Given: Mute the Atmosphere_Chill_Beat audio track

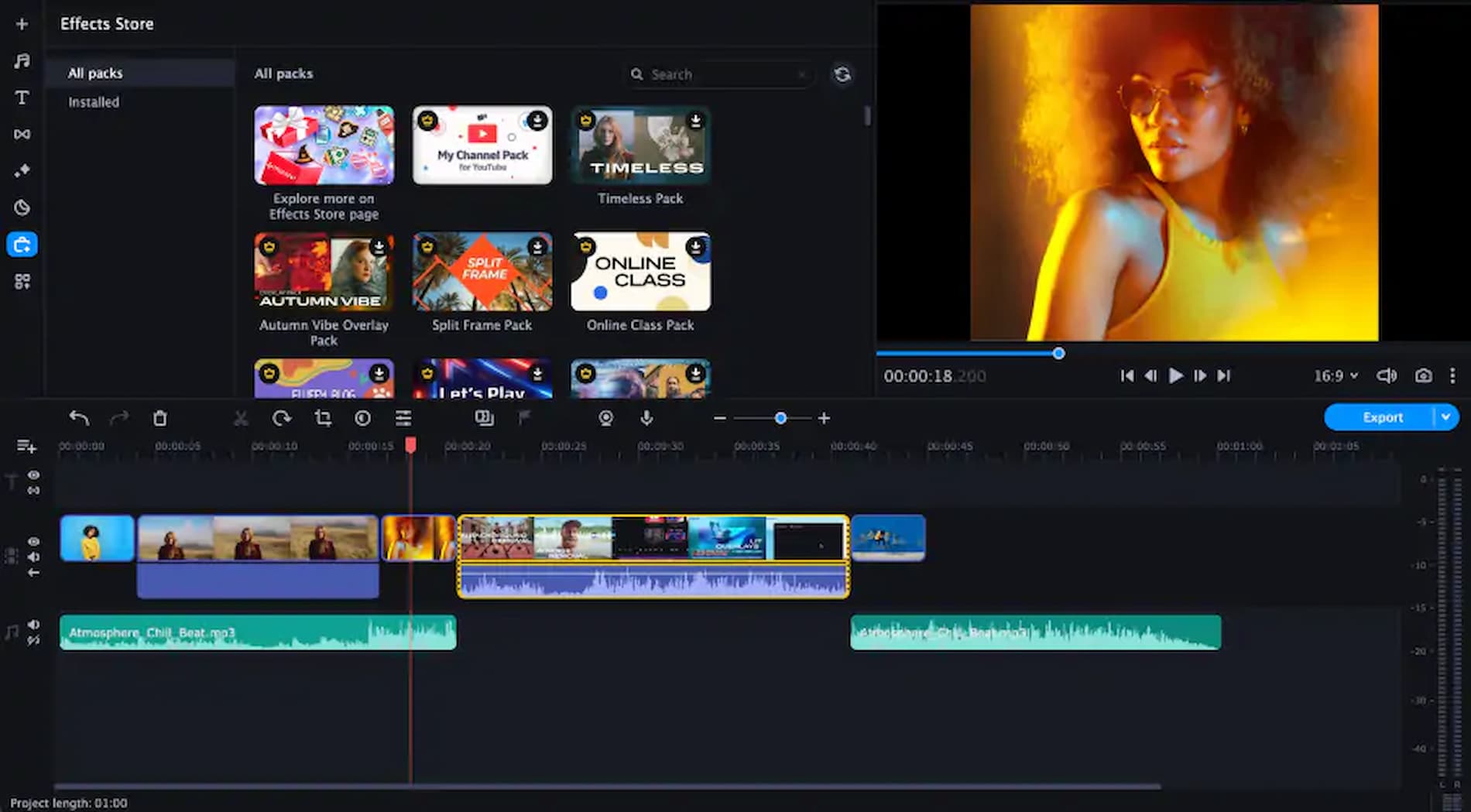Looking at the screenshot, I should [x=33, y=624].
